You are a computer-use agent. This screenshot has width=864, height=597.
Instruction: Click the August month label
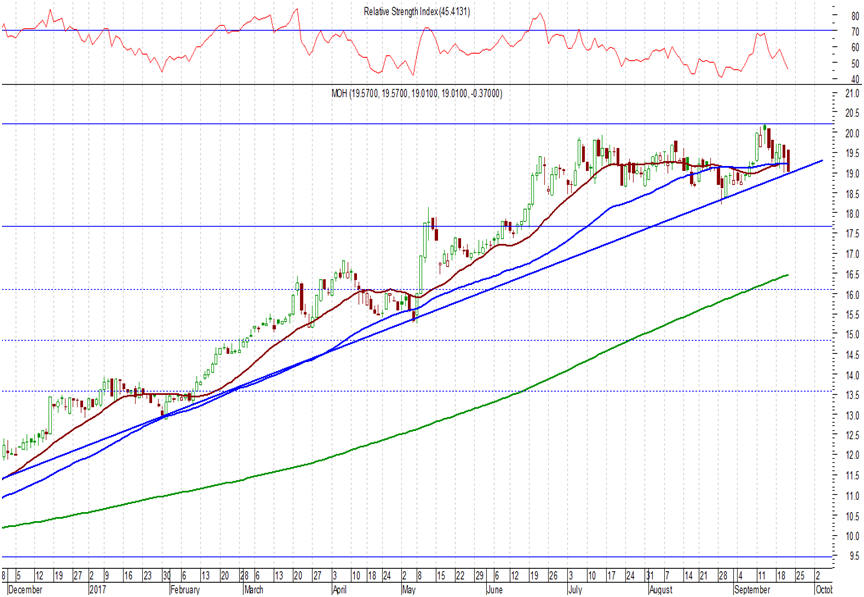click(661, 590)
